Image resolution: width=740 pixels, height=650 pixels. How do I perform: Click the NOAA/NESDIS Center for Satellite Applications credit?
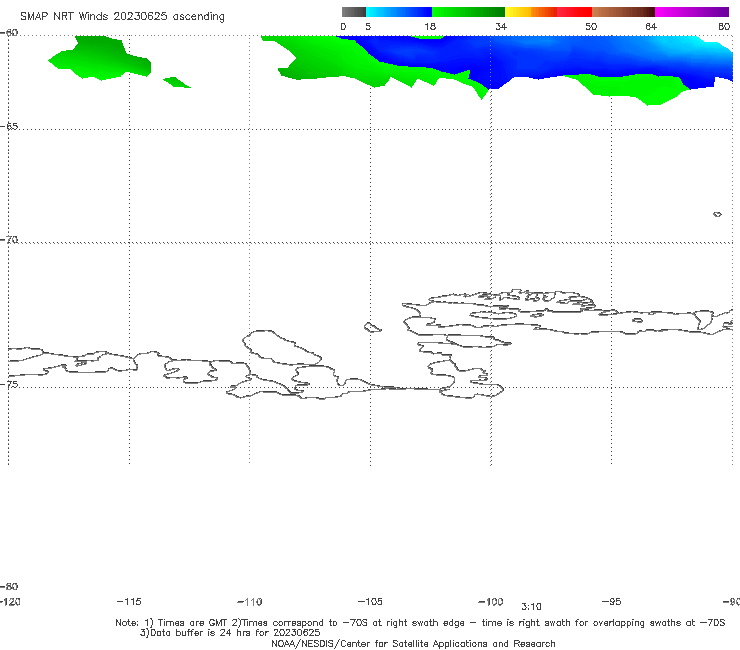413,643
